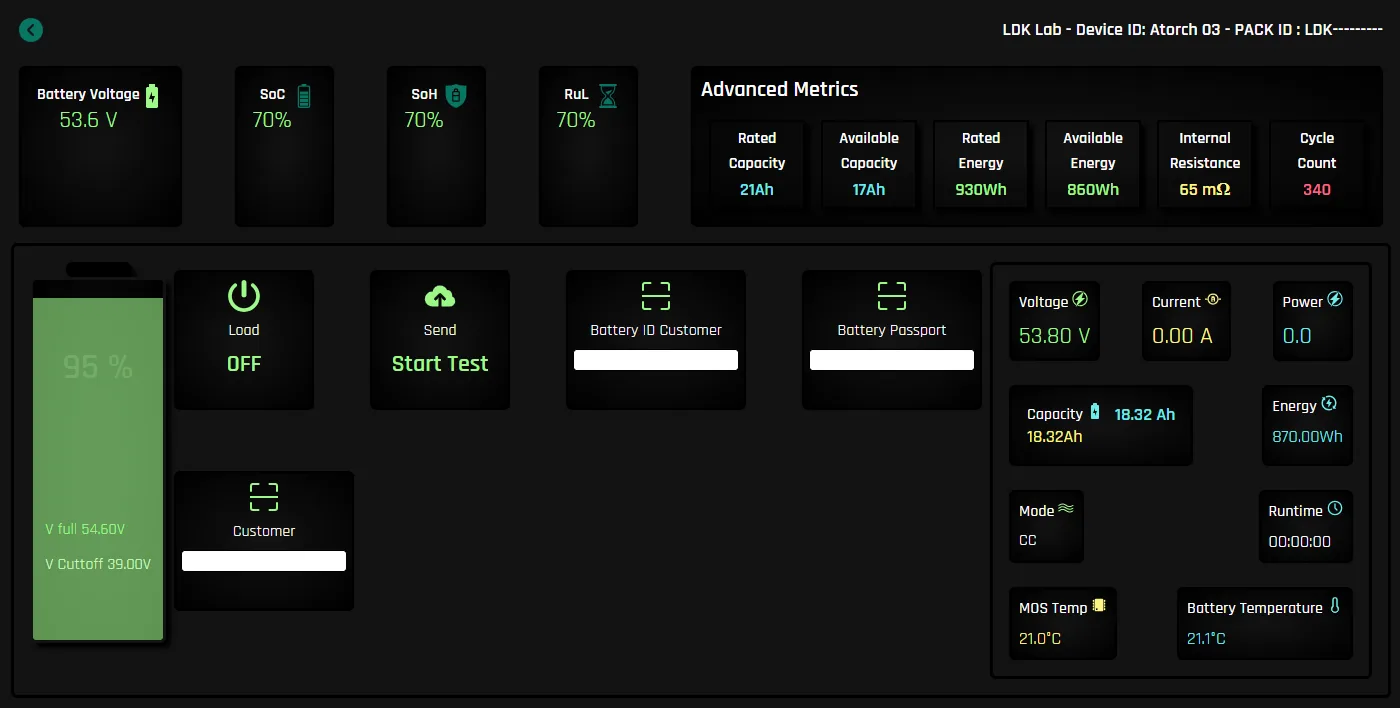Focus the Customer input field
Image resolution: width=1400 pixels, height=708 pixels.
[264, 561]
